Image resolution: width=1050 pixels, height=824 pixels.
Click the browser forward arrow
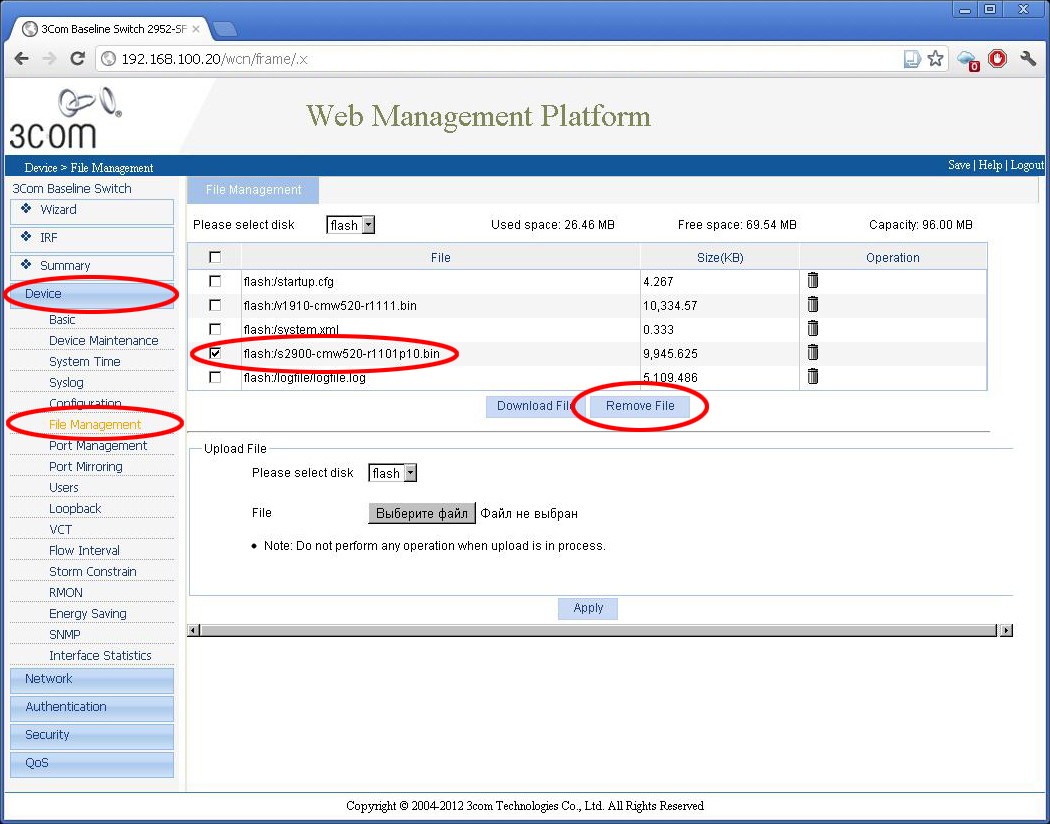(50, 59)
